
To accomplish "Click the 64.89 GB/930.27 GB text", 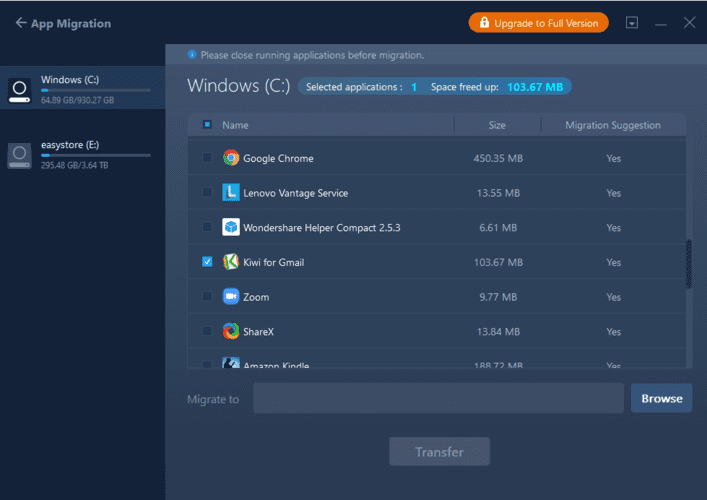I will point(78,100).
